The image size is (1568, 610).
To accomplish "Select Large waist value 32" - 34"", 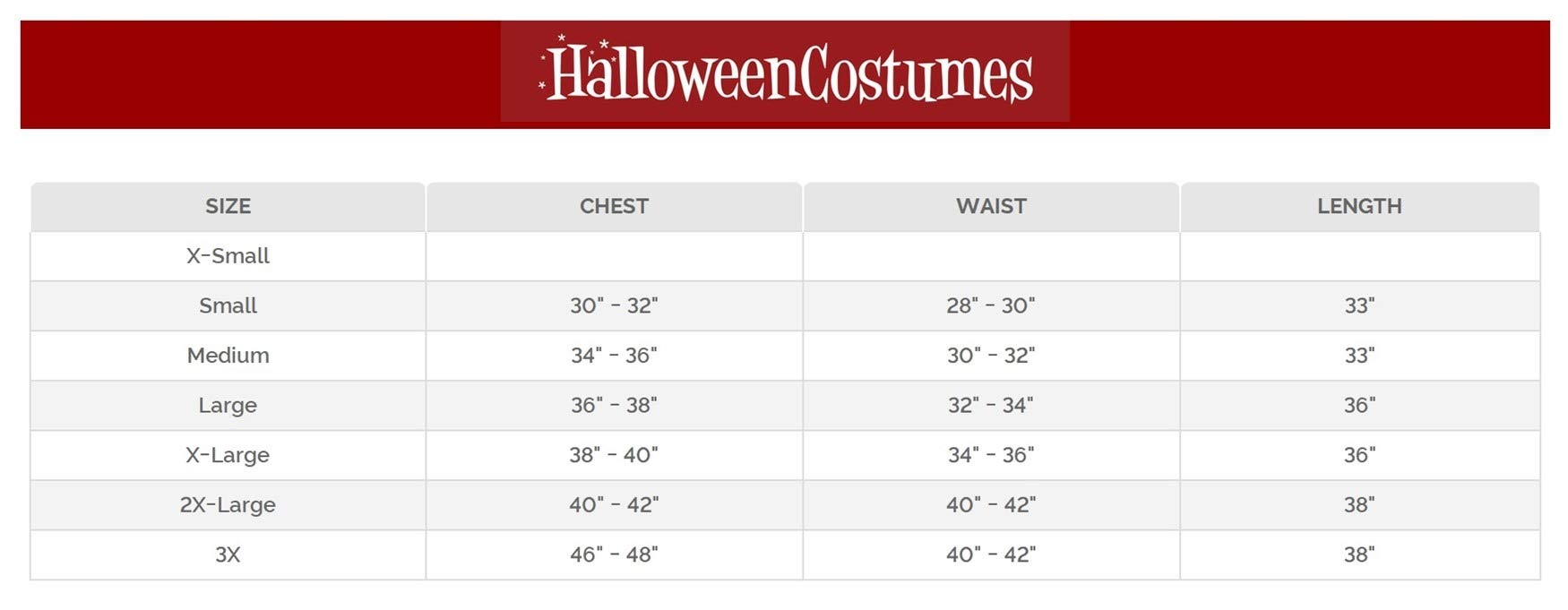I will (x=991, y=406).
